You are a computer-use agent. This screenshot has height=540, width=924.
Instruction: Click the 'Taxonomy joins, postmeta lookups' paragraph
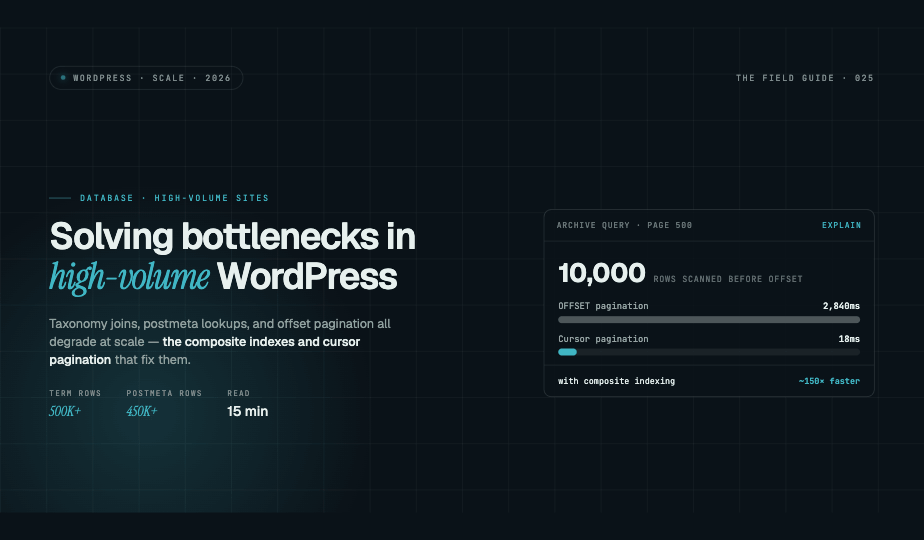[x=220, y=341]
